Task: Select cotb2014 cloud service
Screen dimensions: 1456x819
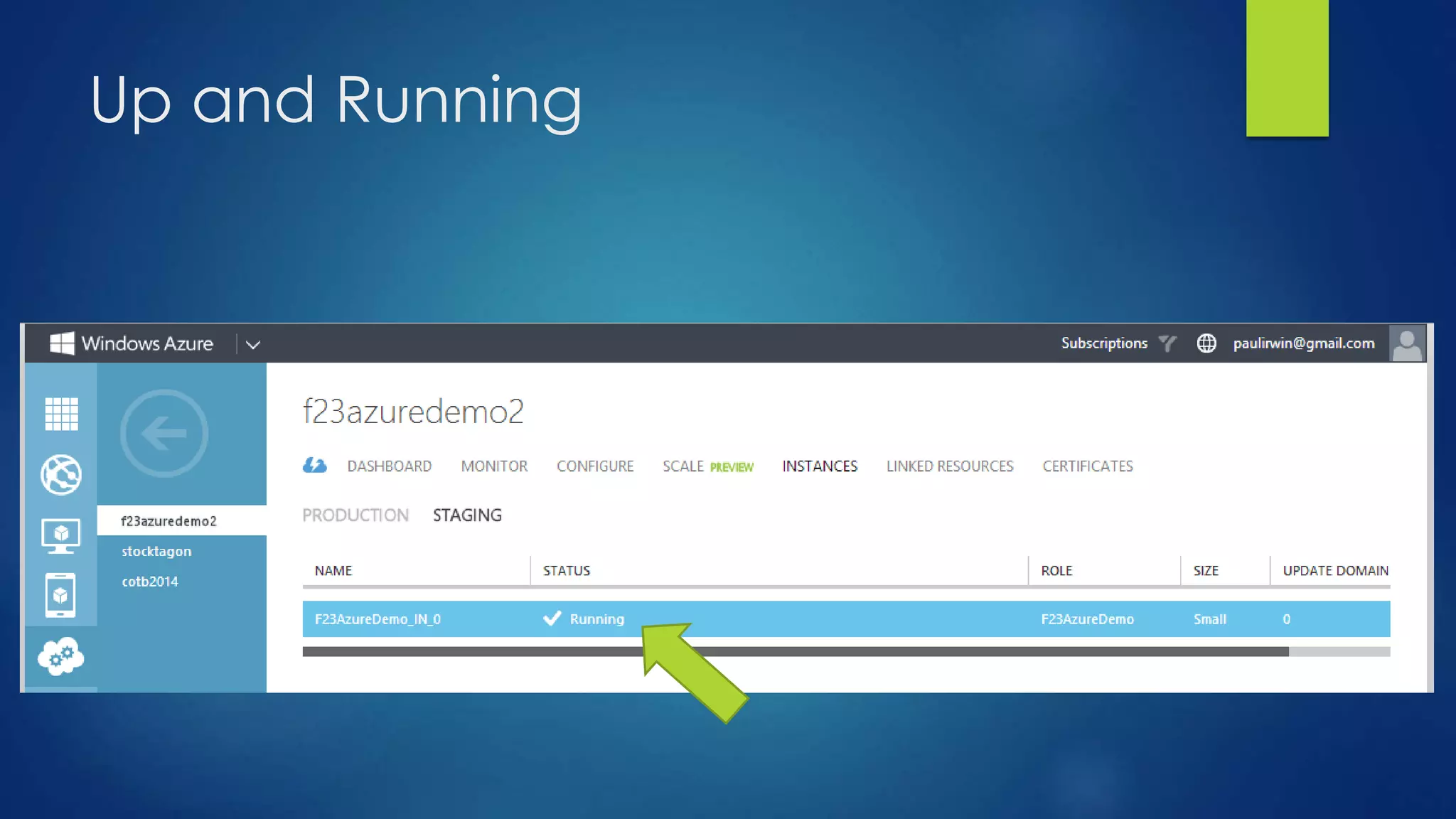Action: click(150, 582)
